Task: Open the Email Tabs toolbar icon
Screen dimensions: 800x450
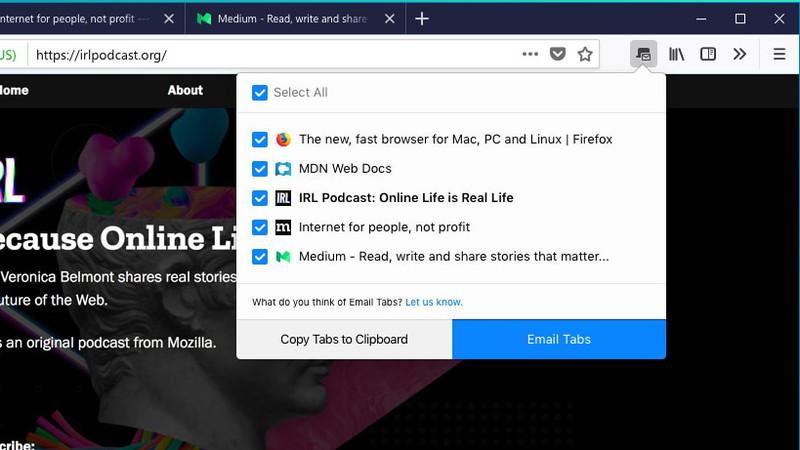Action: tap(643, 54)
